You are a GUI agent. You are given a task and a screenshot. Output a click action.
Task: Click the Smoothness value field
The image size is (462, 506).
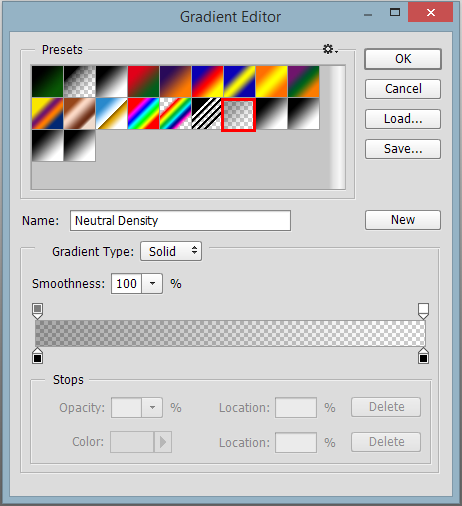pos(126,284)
